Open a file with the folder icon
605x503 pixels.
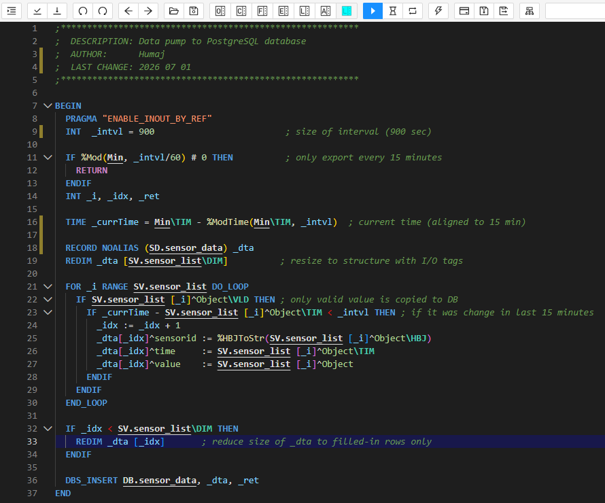click(174, 11)
